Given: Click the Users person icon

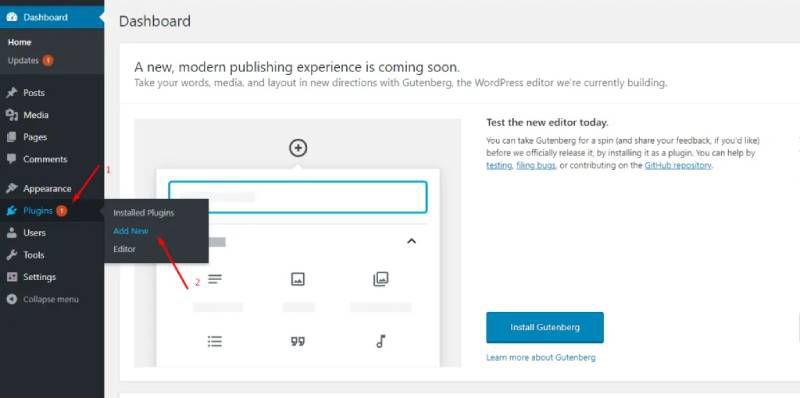Looking at the screenshot, I should click(x=12, y=233).
